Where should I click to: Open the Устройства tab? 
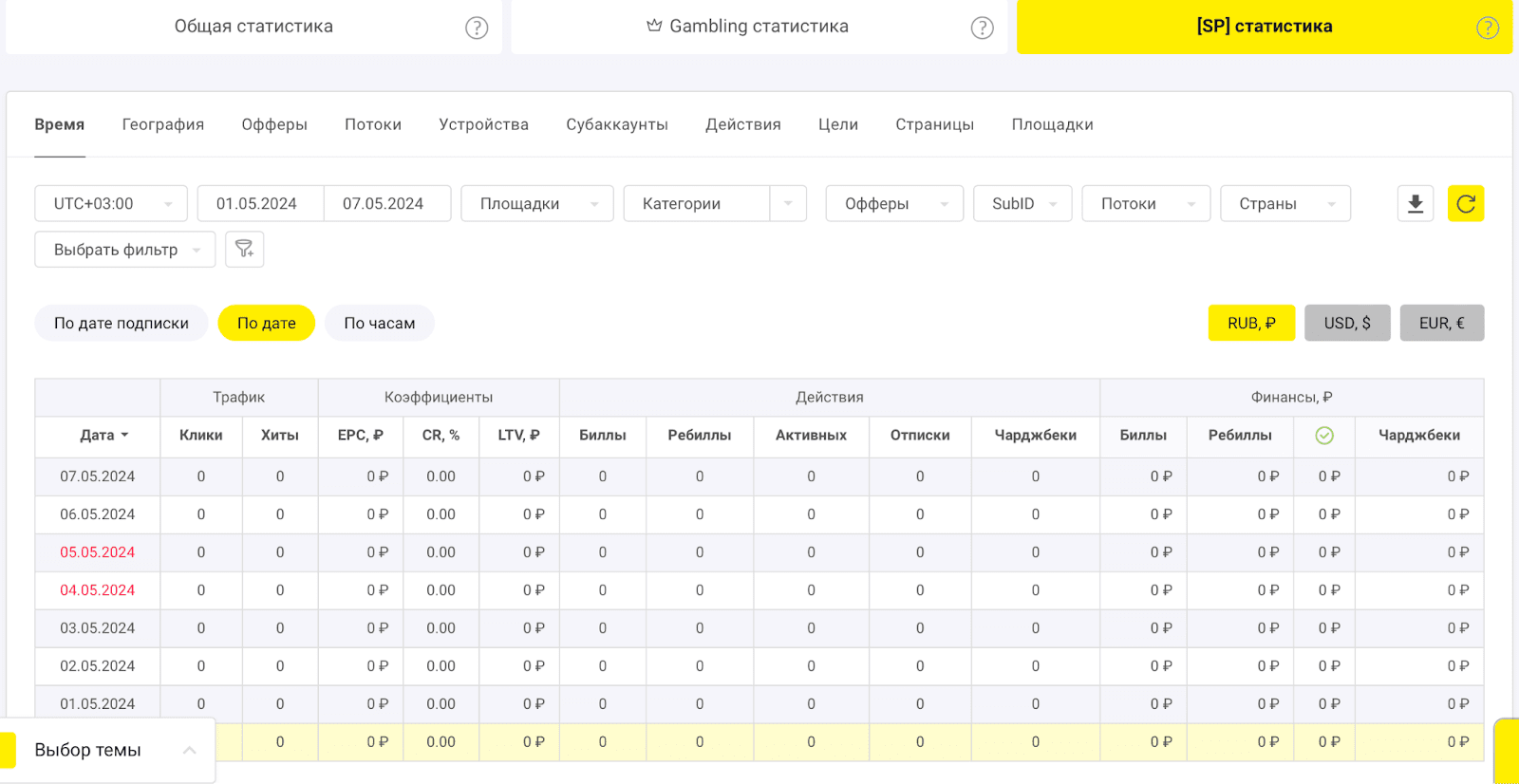(x=483, y=124)
